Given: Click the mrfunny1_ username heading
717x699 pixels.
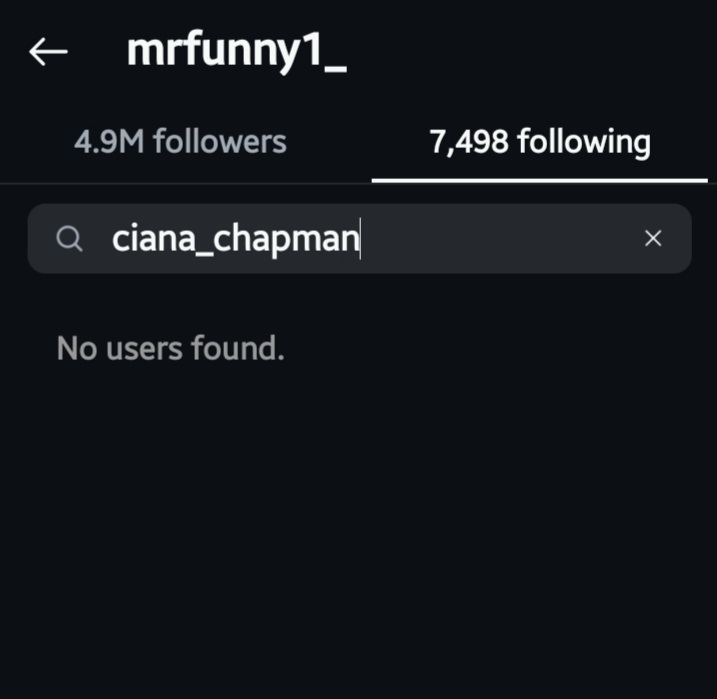Looking at the screenshot, I should point(236,52).
